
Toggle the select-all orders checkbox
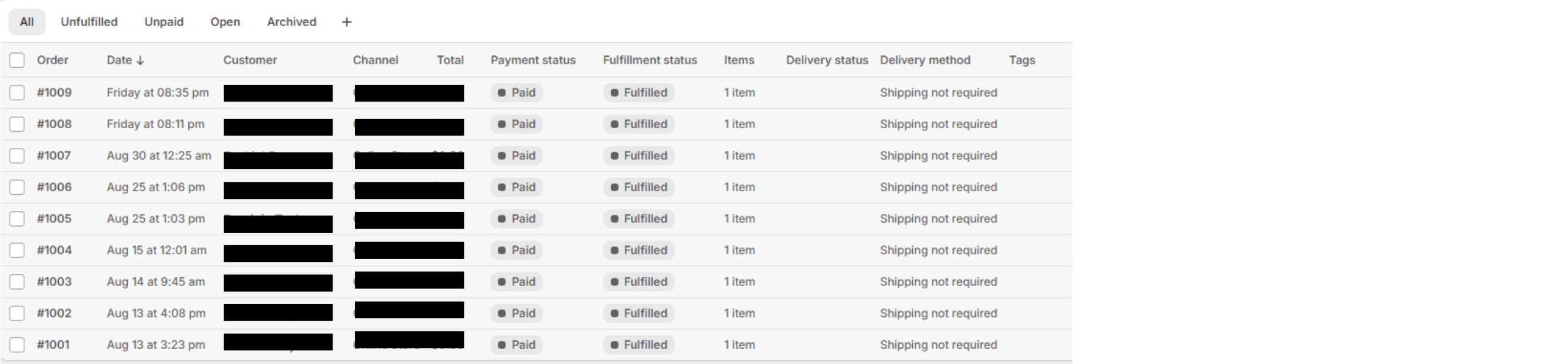pyautogui.click(x=17, y=60)
